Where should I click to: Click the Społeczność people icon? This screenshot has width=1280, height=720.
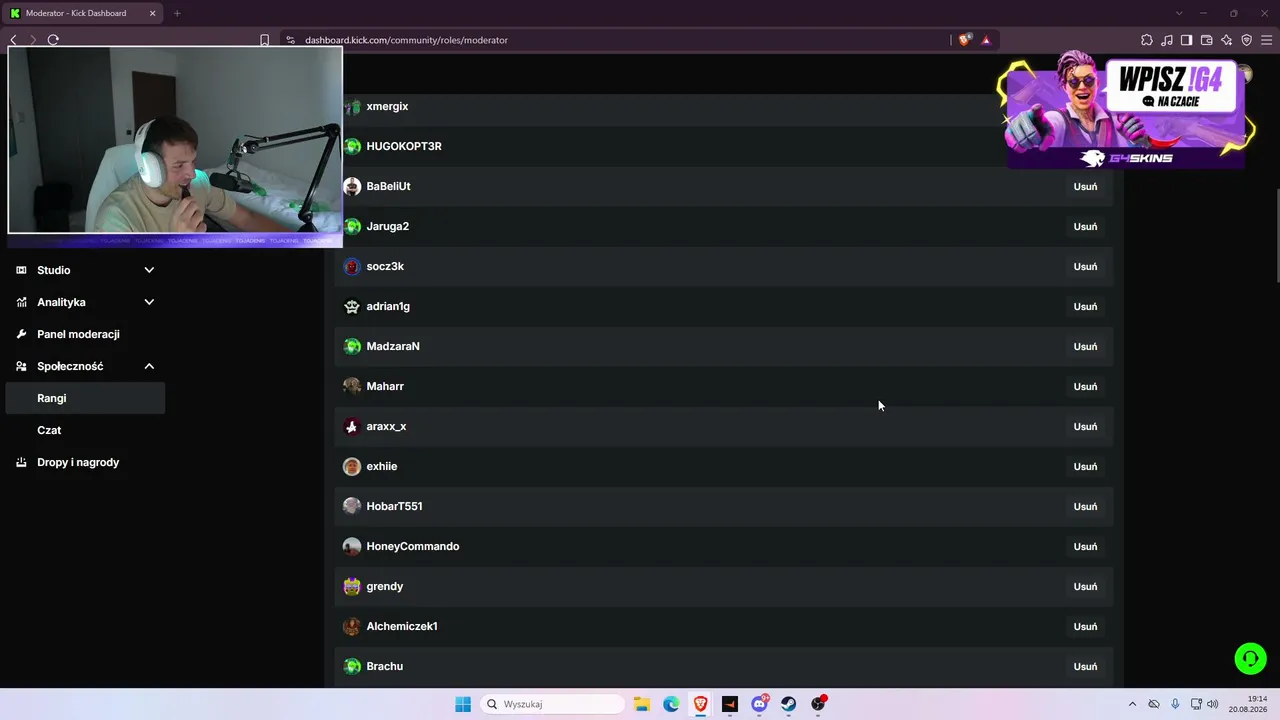point(21,366)
